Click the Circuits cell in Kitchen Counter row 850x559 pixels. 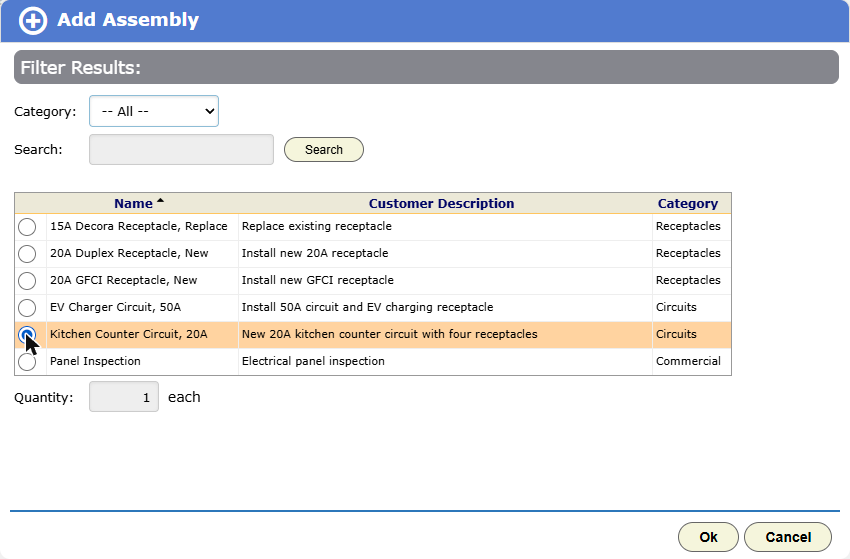pos(692,335)
